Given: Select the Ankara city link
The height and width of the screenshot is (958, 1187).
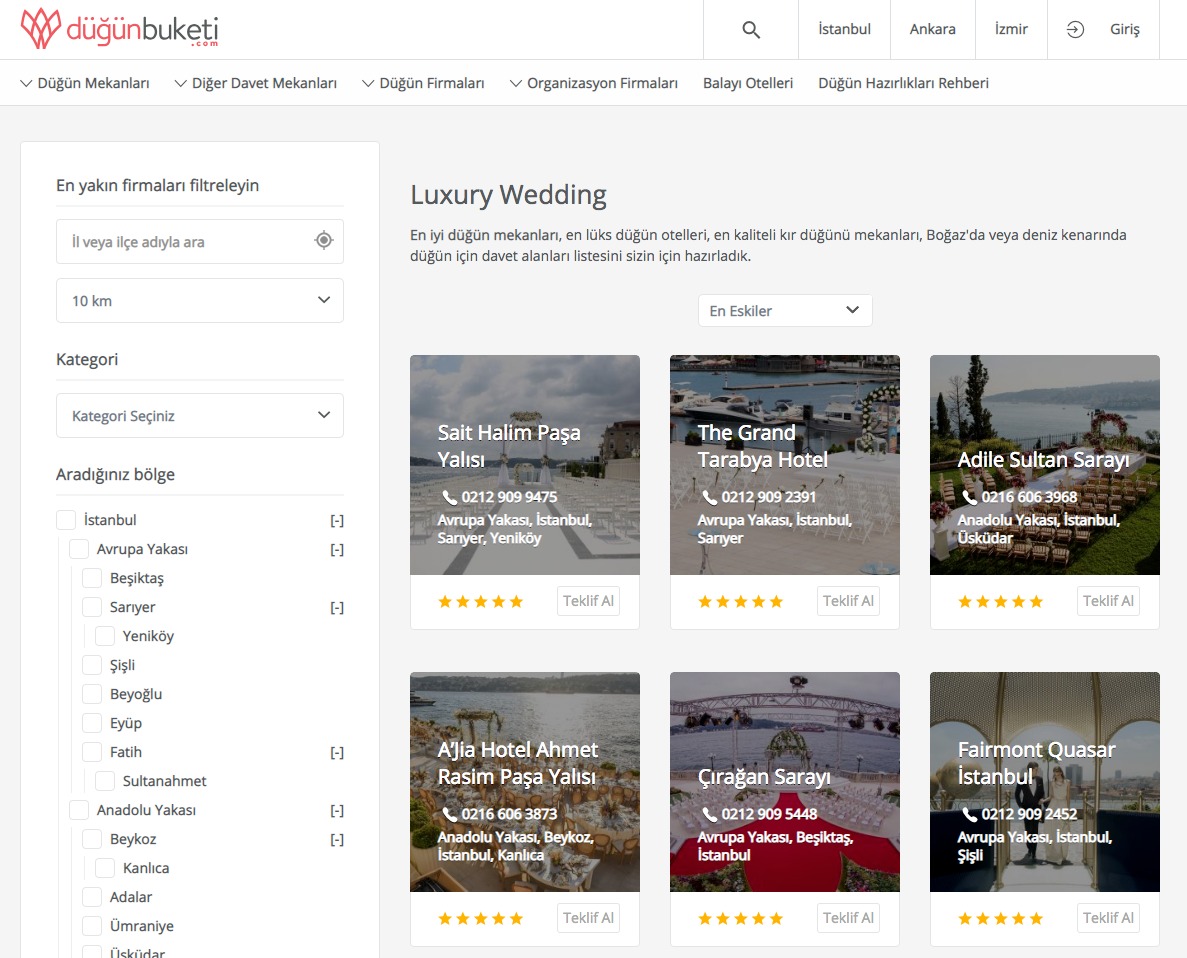Looking at the screenshot, I should click(933, 30).
